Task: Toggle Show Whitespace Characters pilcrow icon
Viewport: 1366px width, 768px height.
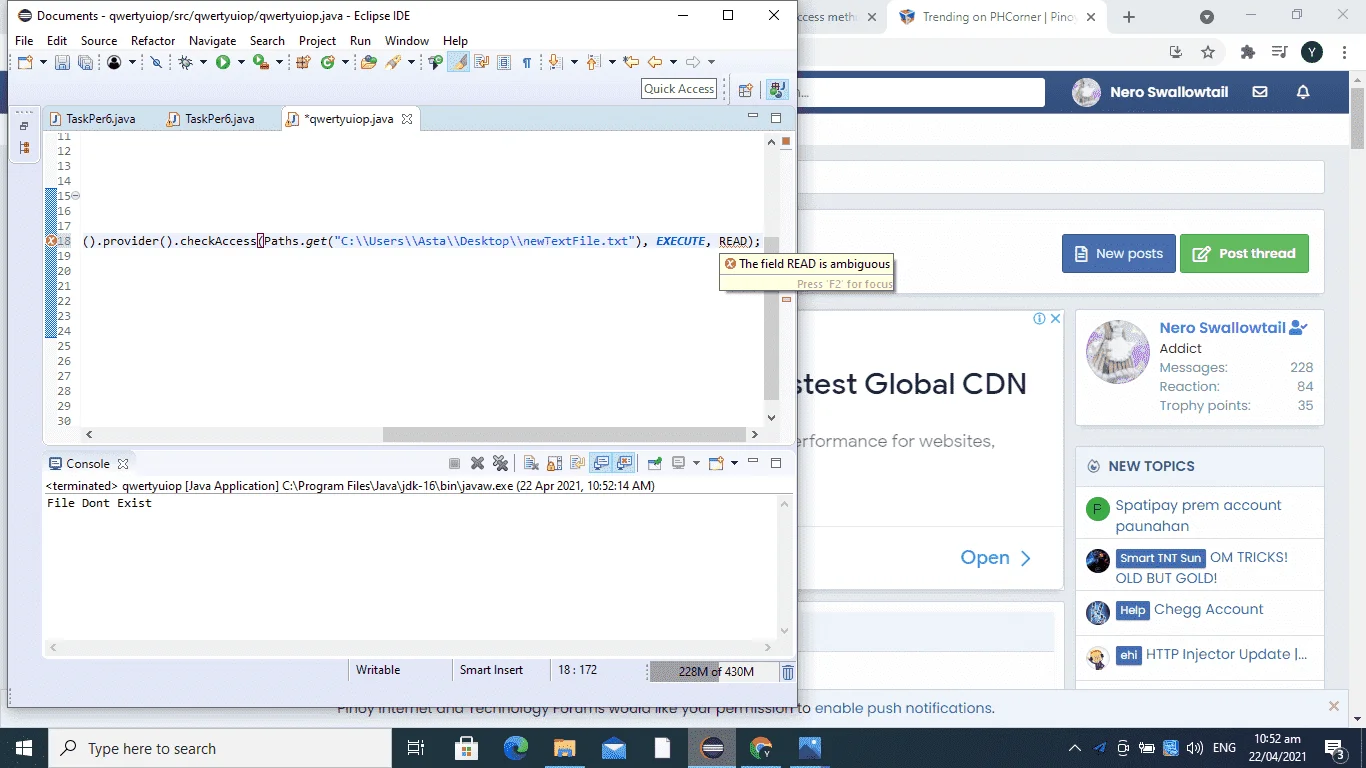Action: (x=527, y=62)
